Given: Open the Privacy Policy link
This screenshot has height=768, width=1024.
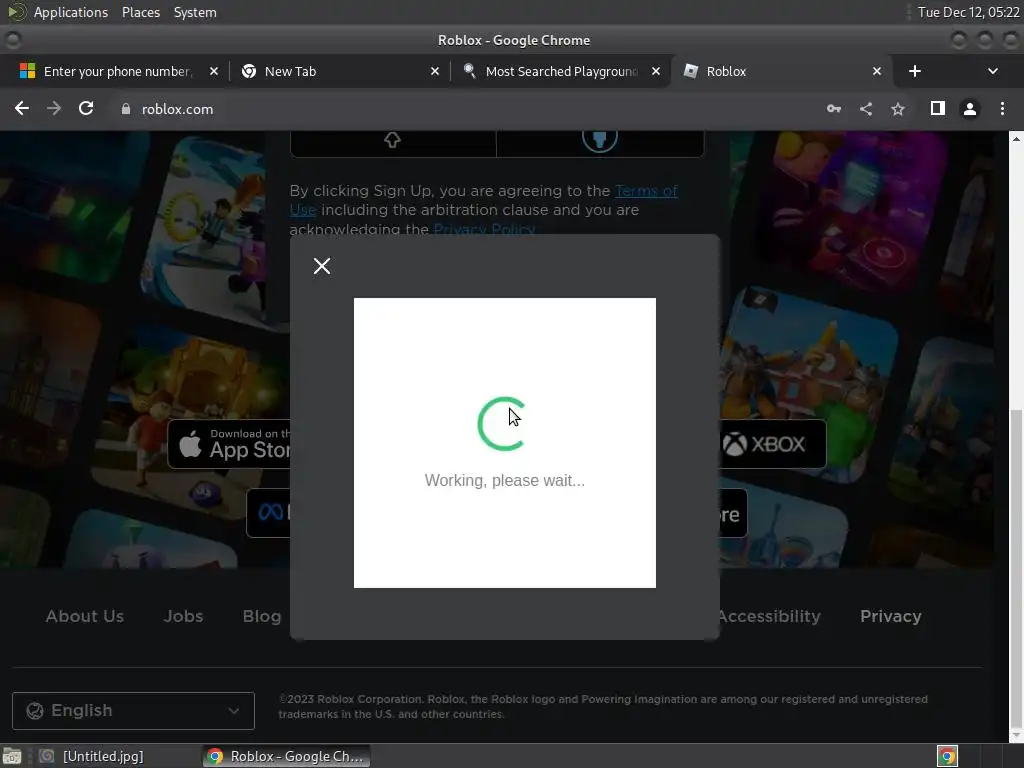Looking at the screenshot, I should click(485, 229).
